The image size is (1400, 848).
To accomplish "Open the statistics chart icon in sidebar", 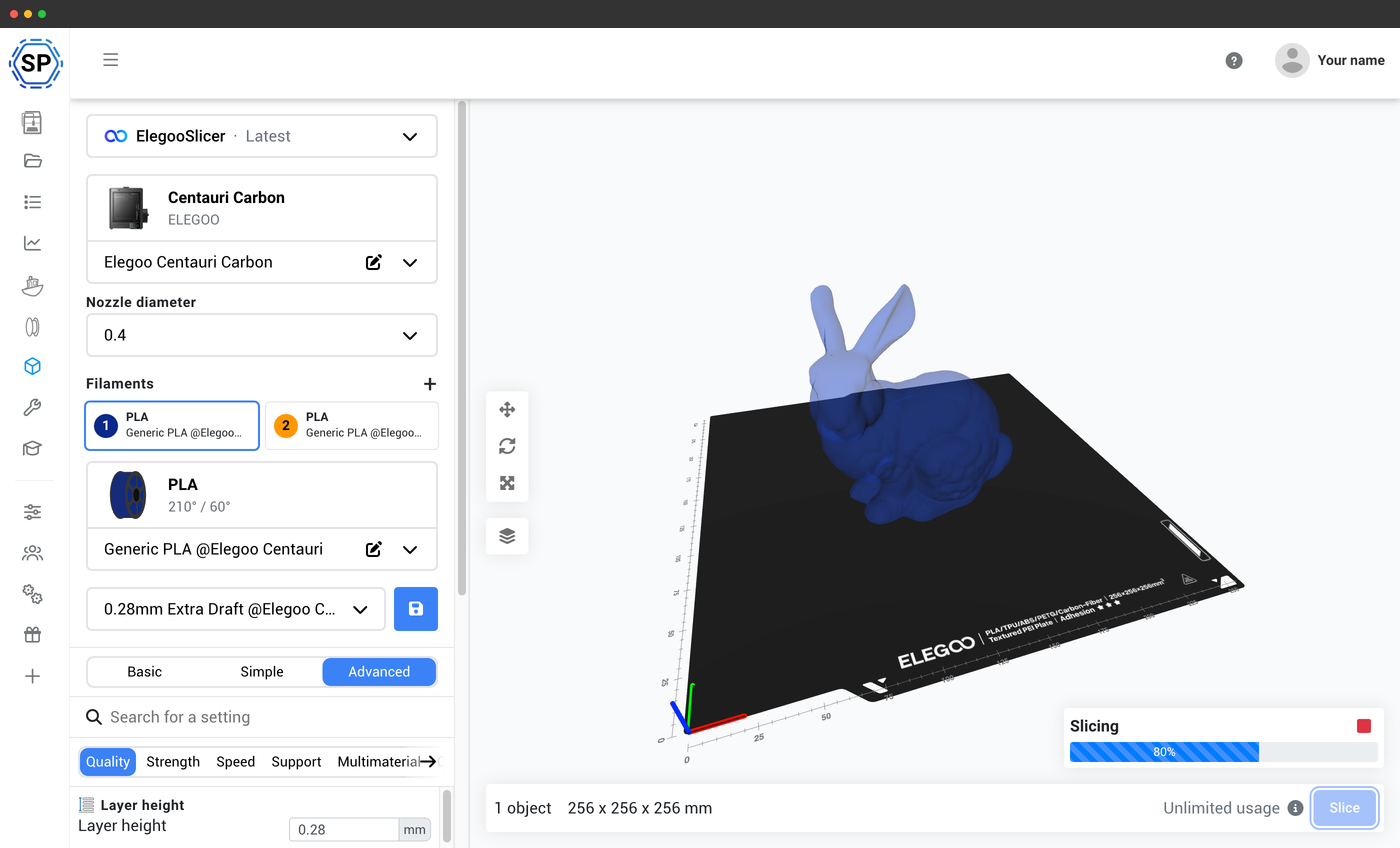I will coord(32,243).
